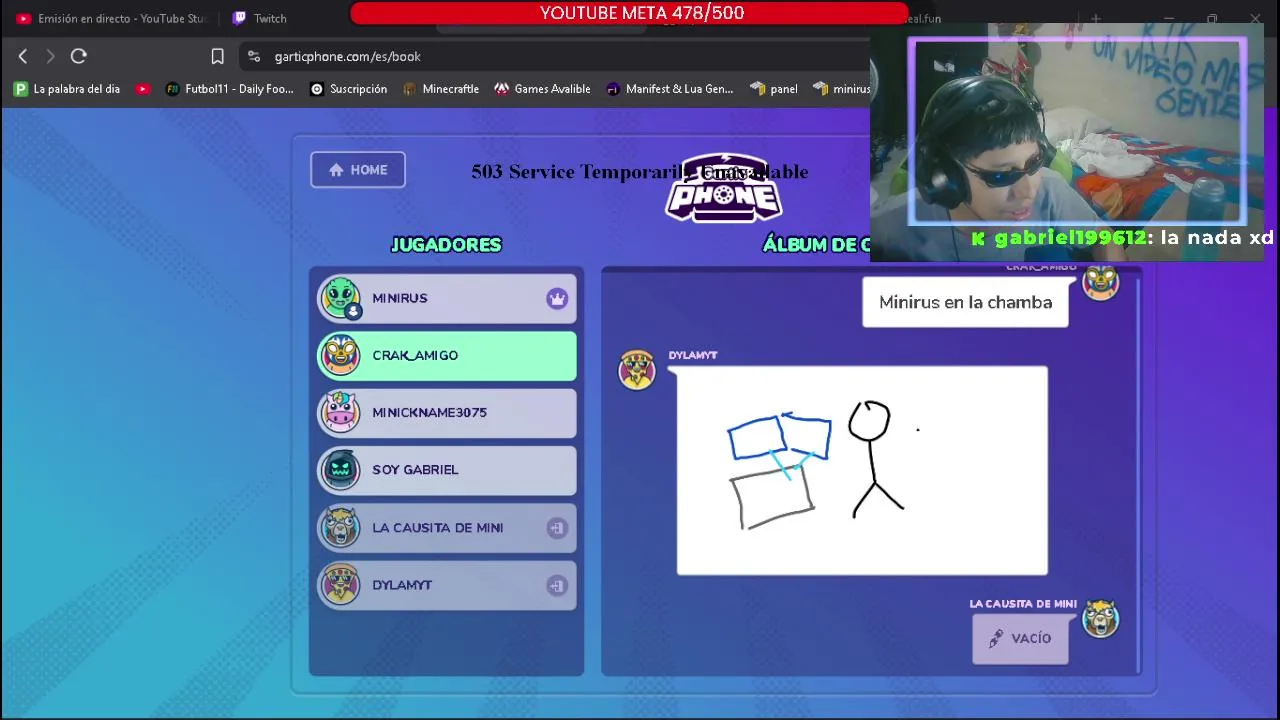This screenshot has width=1280, height=720.
Task: Click LA CAUSITA DE MINI avatar in player list
Action: pyautogui.click(x=340, y=528)
